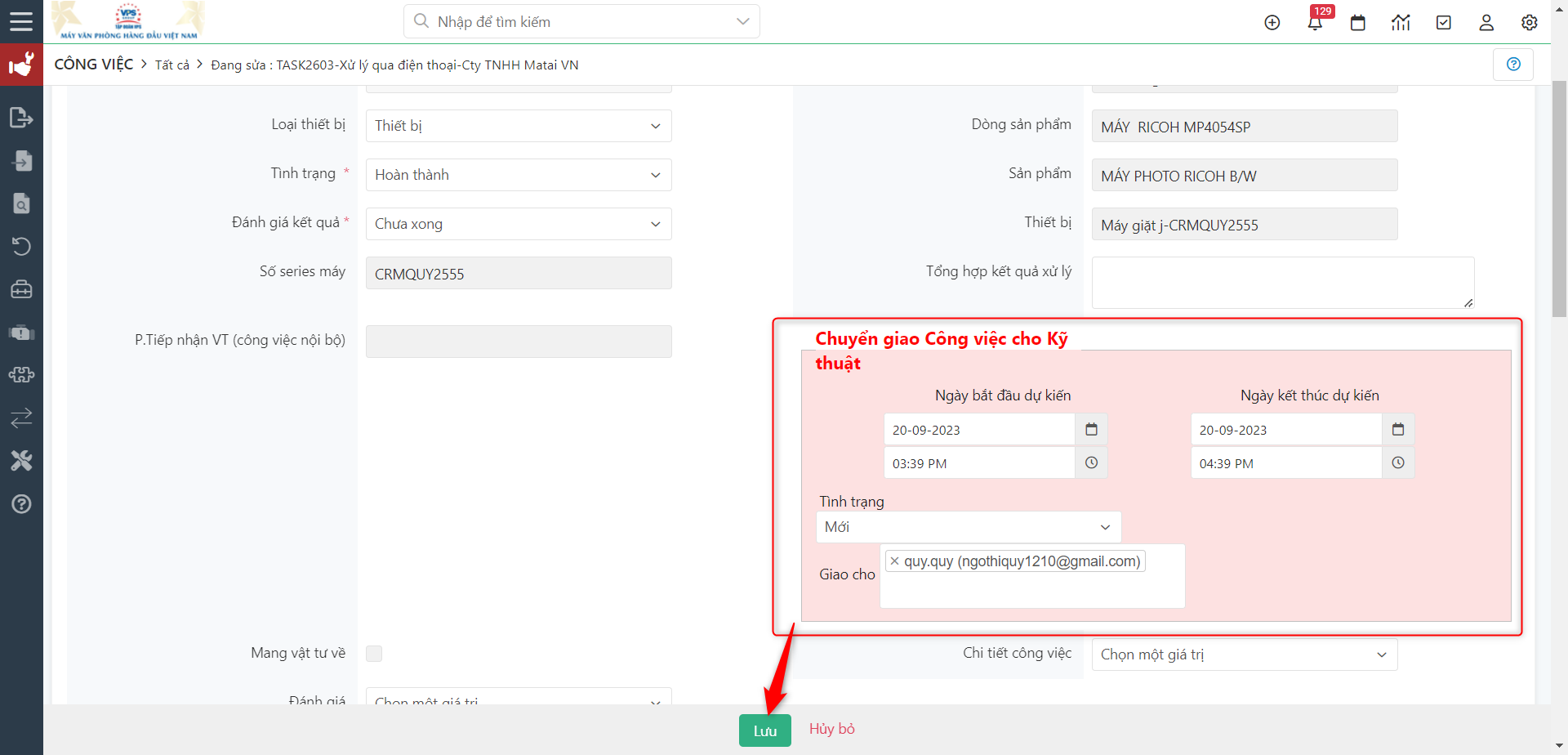
Task: Open start time clock picker
Action: click(x=1091, y=462)
